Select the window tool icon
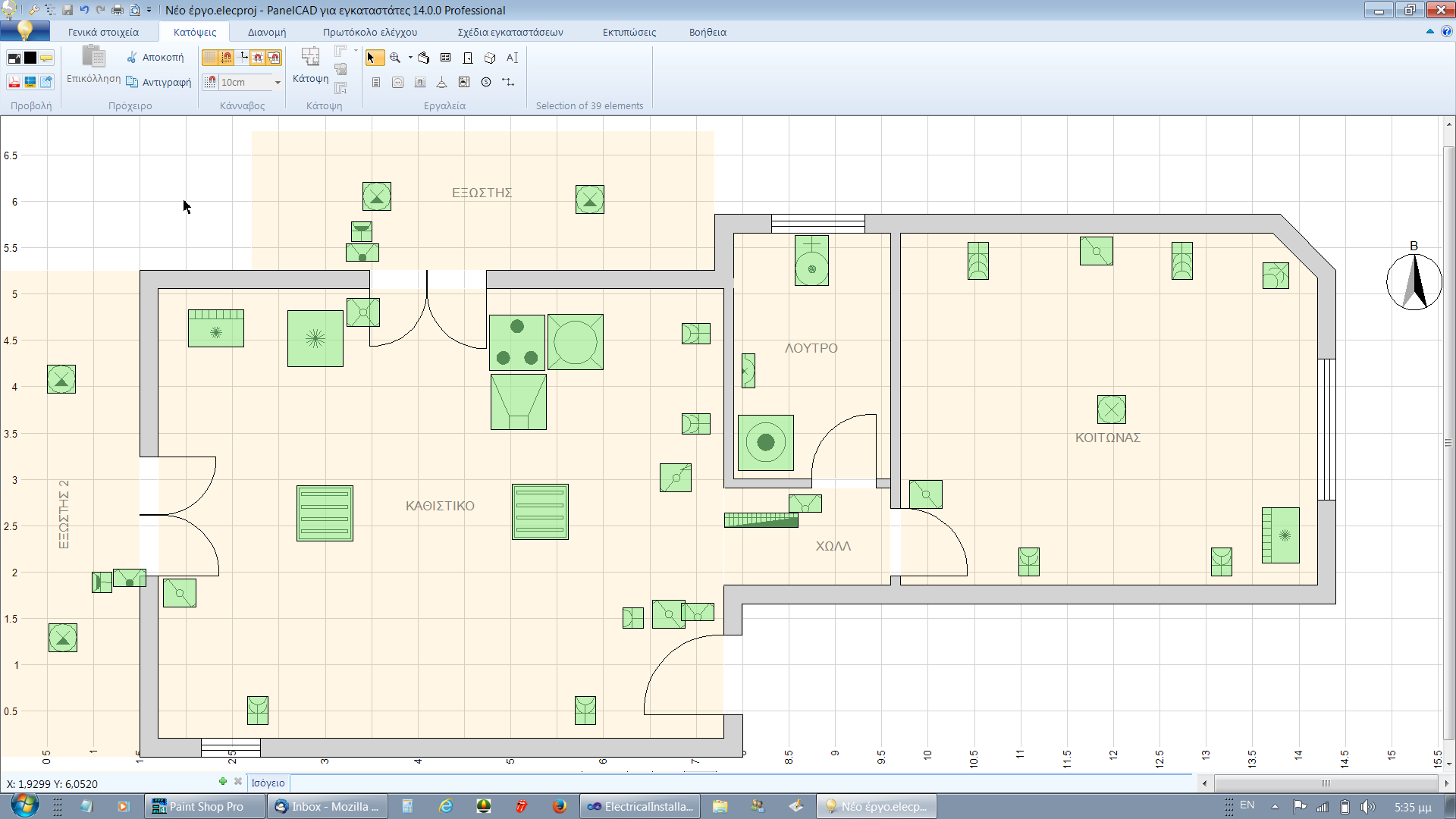This screenshot has width=1456, height=819. tap(445, 58)
